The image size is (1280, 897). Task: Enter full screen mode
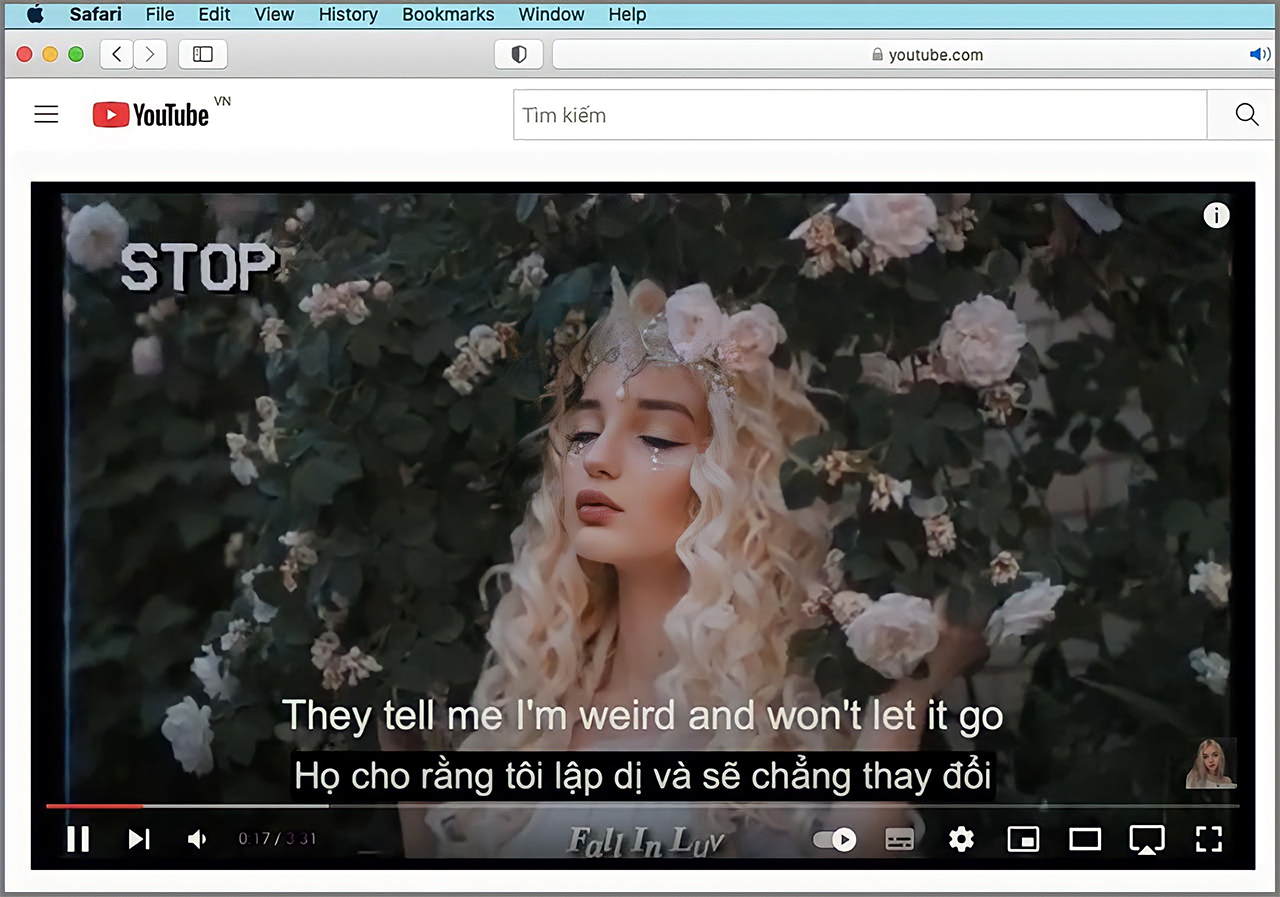click(1209, 839)
